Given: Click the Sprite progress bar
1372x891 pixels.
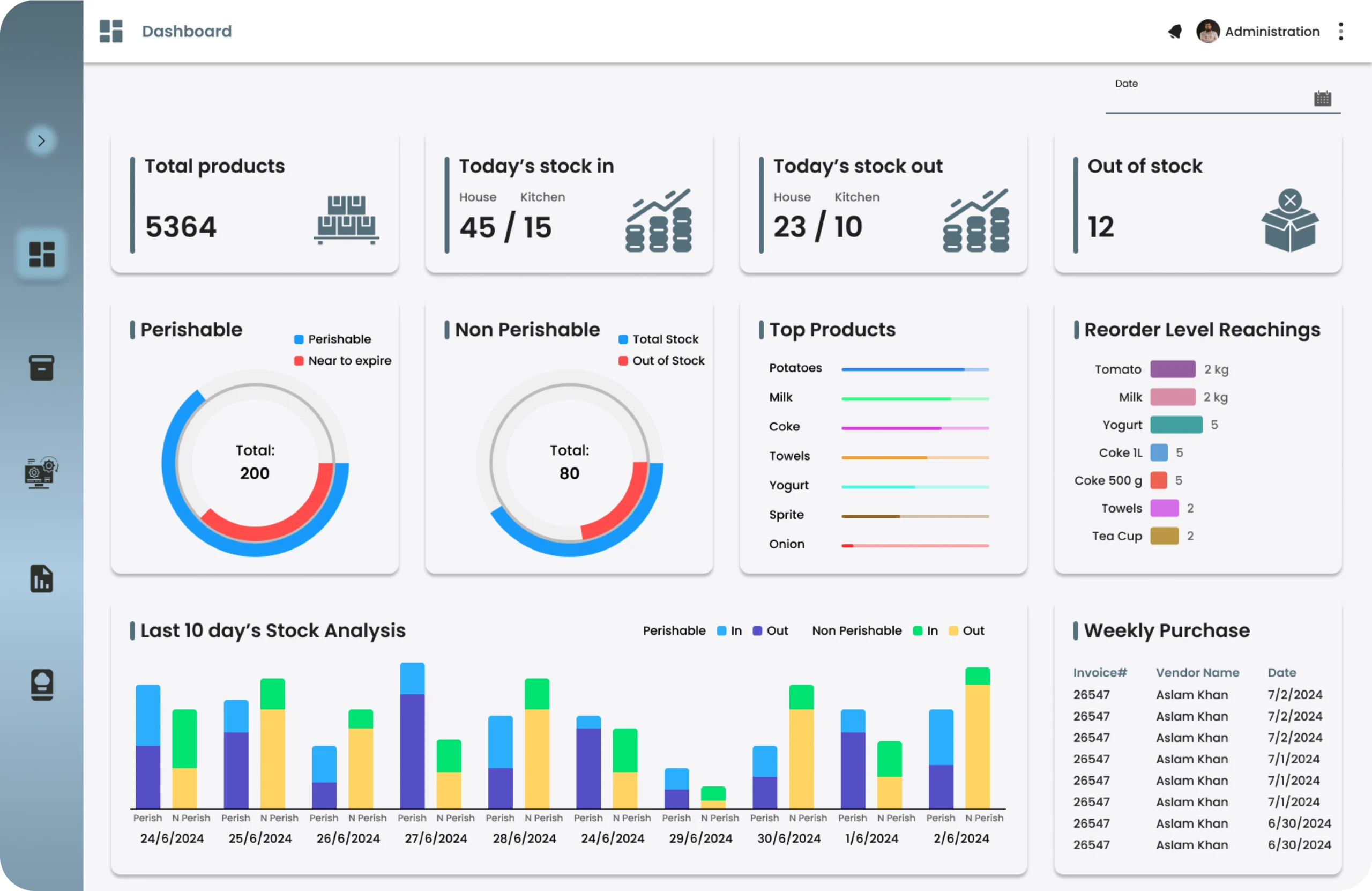Looking at the screenshot, I should click(915, 516).
